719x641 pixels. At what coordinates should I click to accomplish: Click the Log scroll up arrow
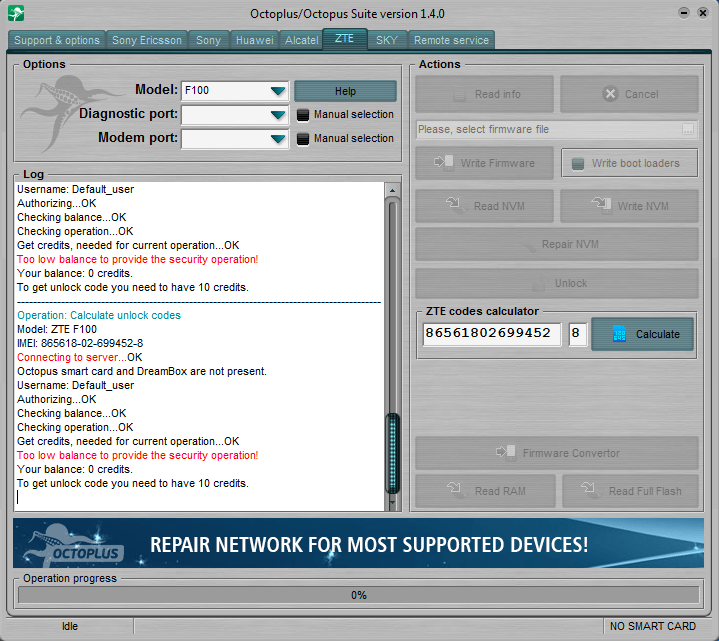tap(393, 190)
